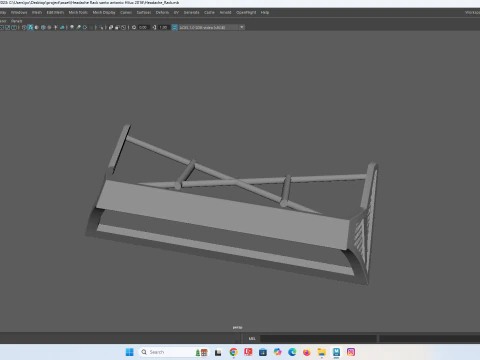Click the persp camera label
The image size is (480, 360).
click(237, 327)
